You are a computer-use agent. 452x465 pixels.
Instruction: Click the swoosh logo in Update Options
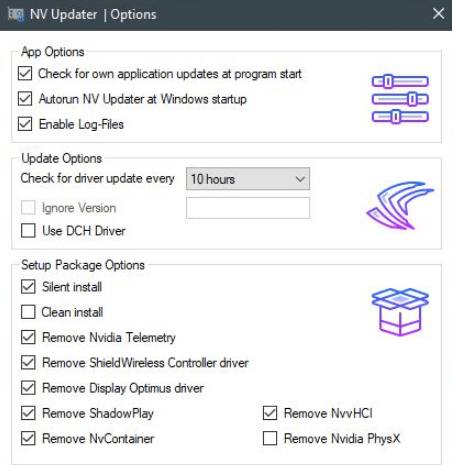(400, 205)
